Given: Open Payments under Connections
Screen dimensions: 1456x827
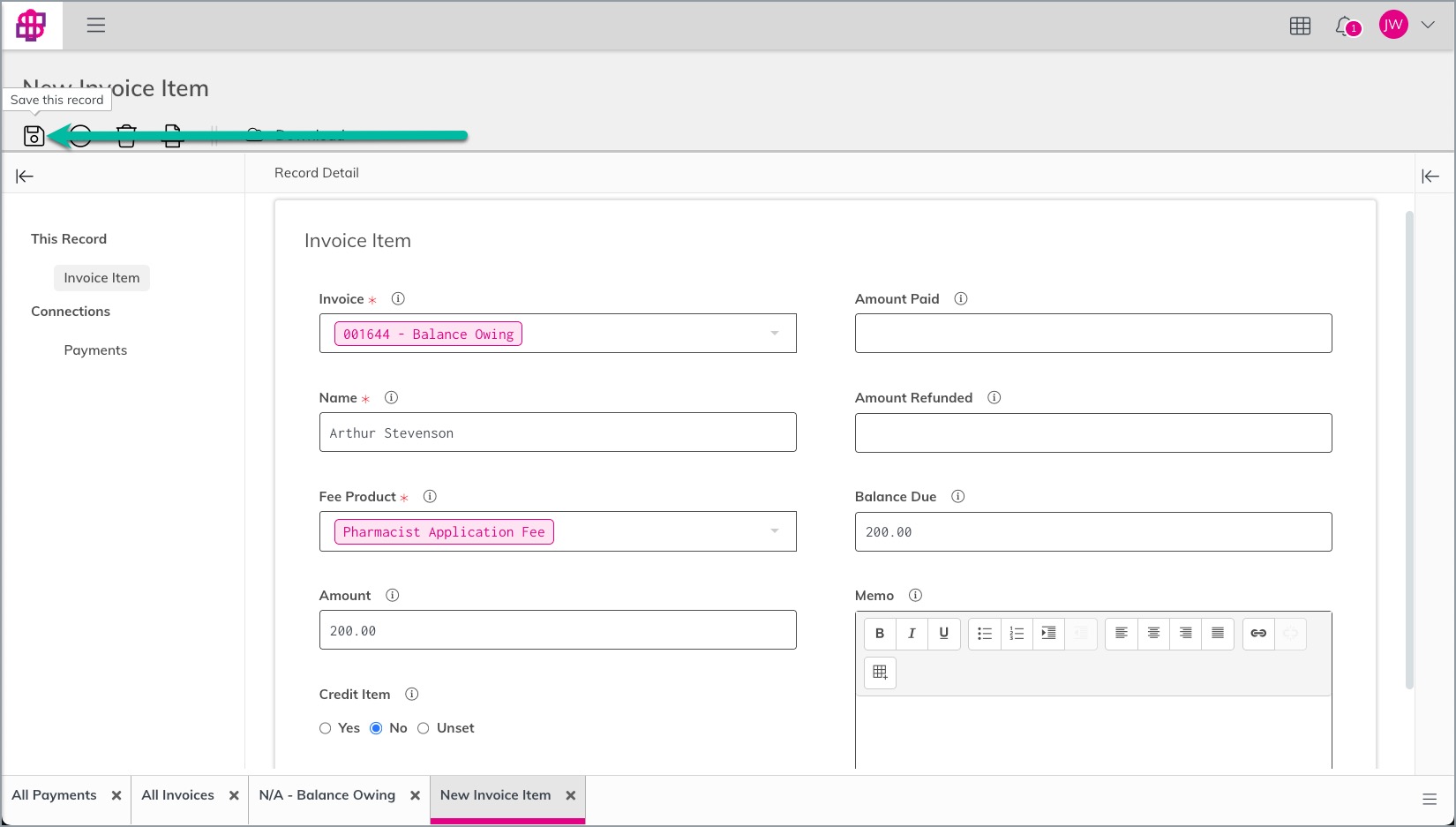Looking at the screenshot, I should click(x=95, y=350).
